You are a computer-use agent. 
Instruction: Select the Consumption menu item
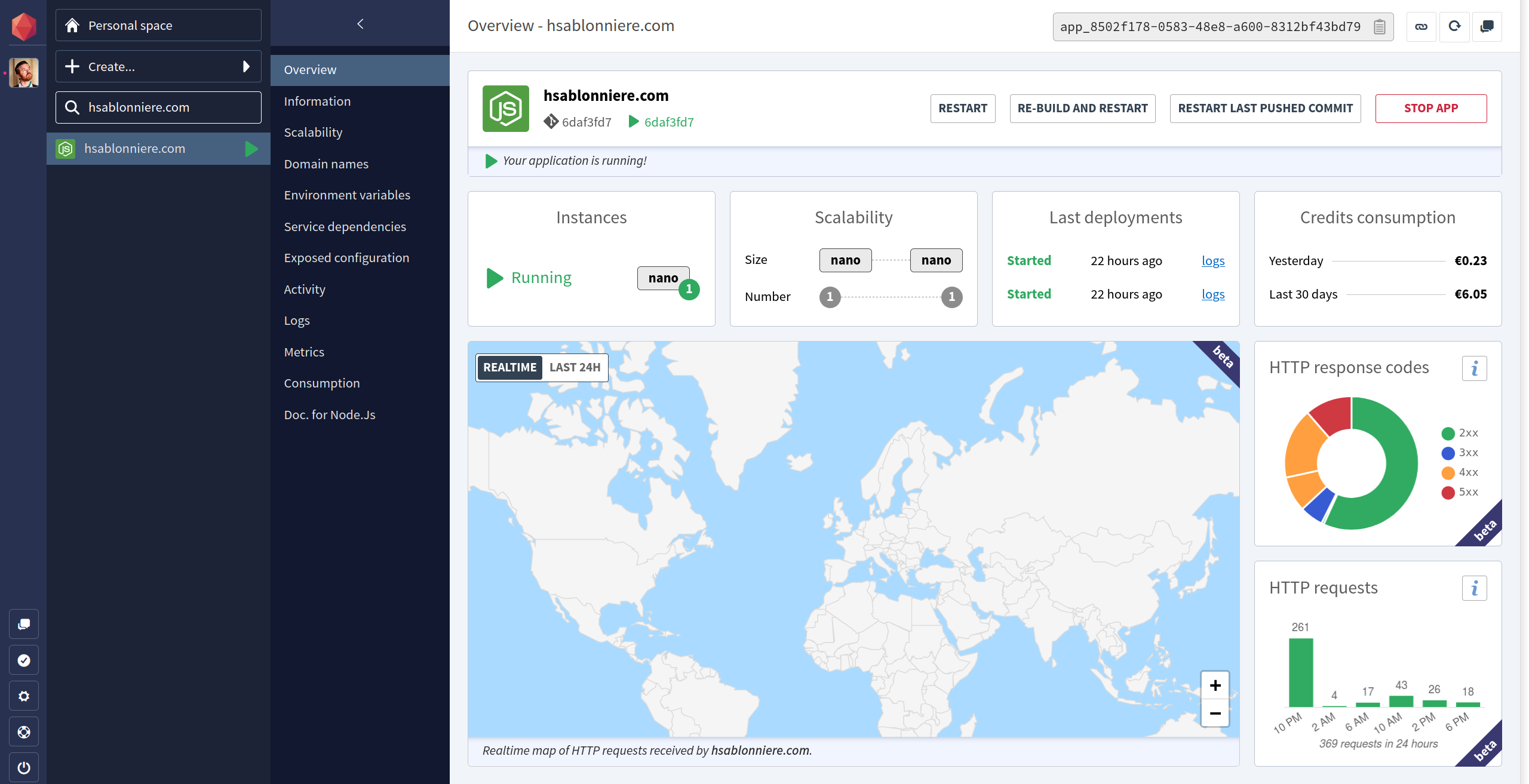point(321,382)
